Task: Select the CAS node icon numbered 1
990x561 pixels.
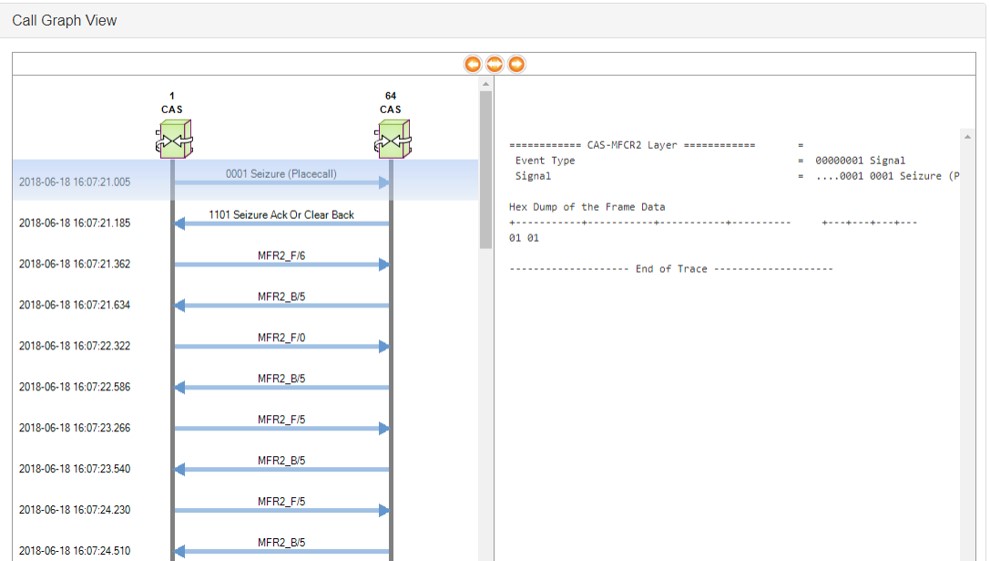Action: (174, 139)
